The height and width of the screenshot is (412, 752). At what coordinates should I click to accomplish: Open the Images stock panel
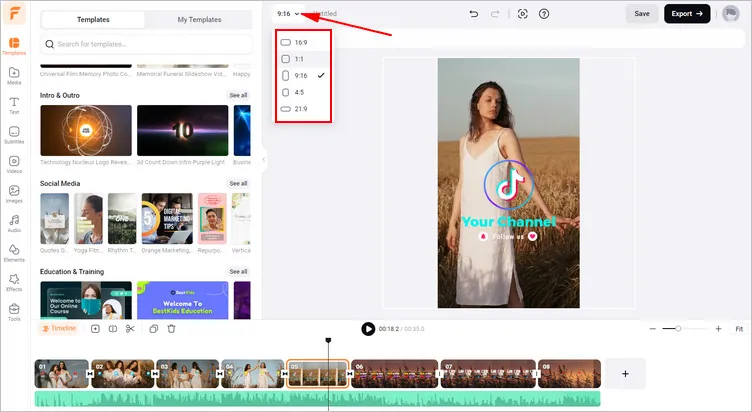pyautogui.click(x=14, y=194)
